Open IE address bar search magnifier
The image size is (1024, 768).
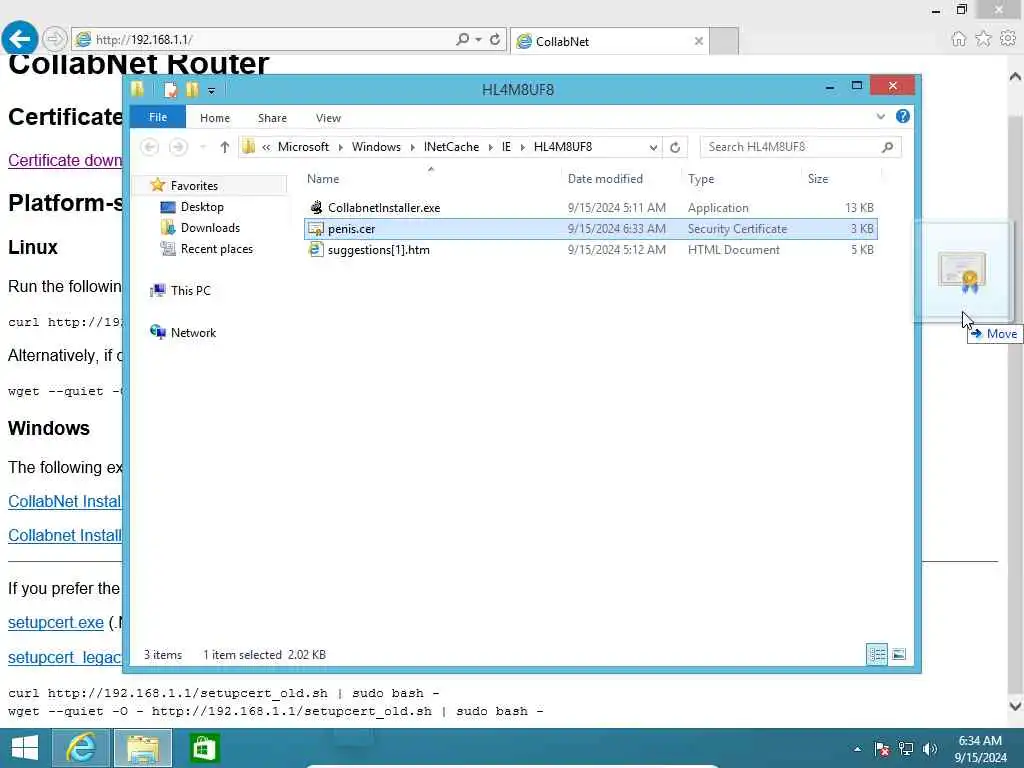462,40
